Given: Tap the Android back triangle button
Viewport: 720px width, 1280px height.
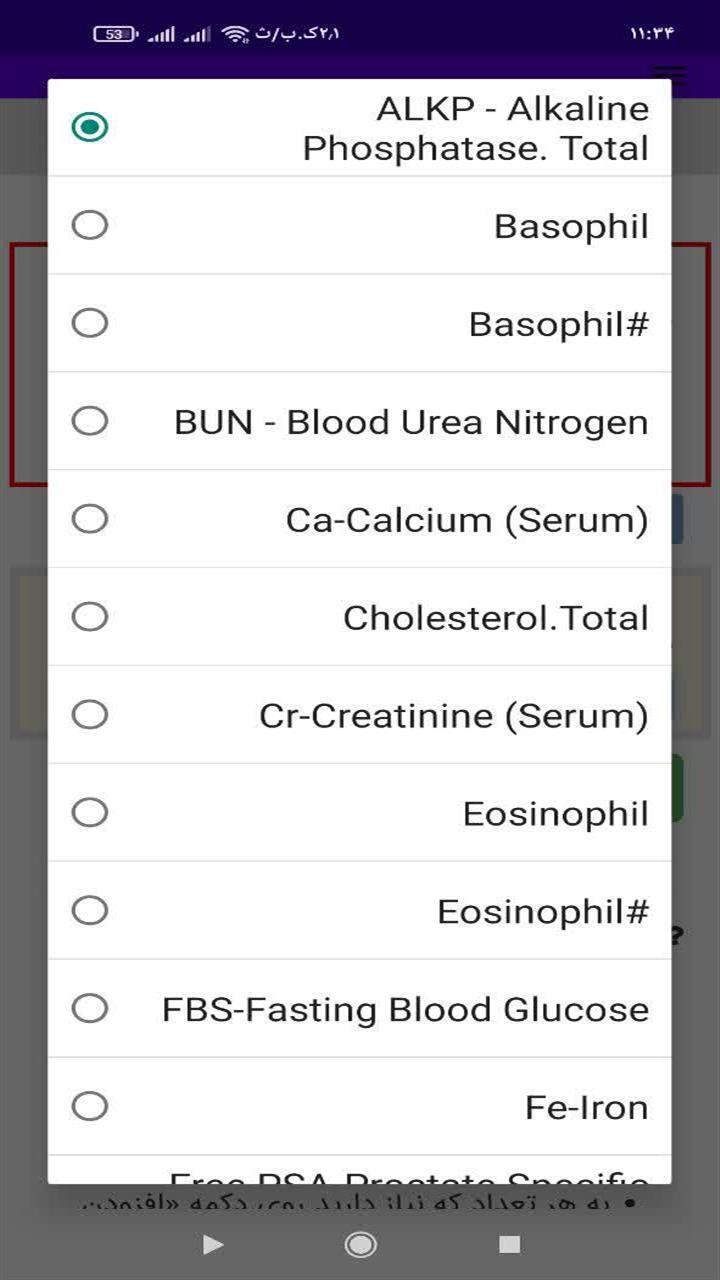Looking at the screenshot, I should tap(212, 1244).
